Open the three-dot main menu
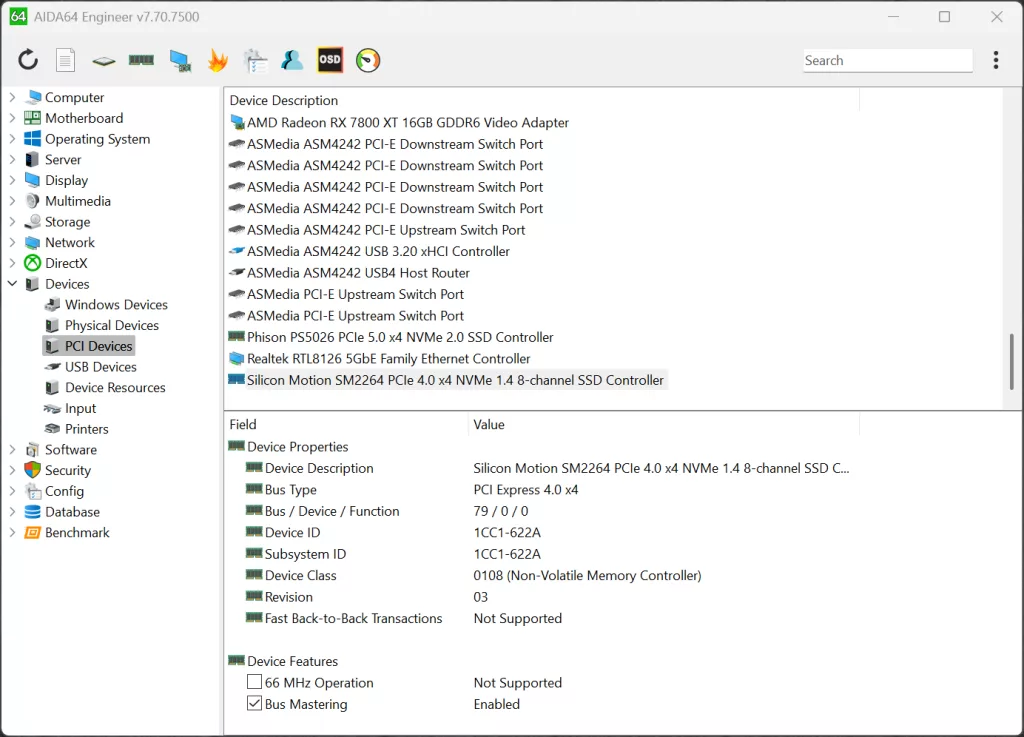Viewport: 1024px width, 737px height. (x=995, y=60)
